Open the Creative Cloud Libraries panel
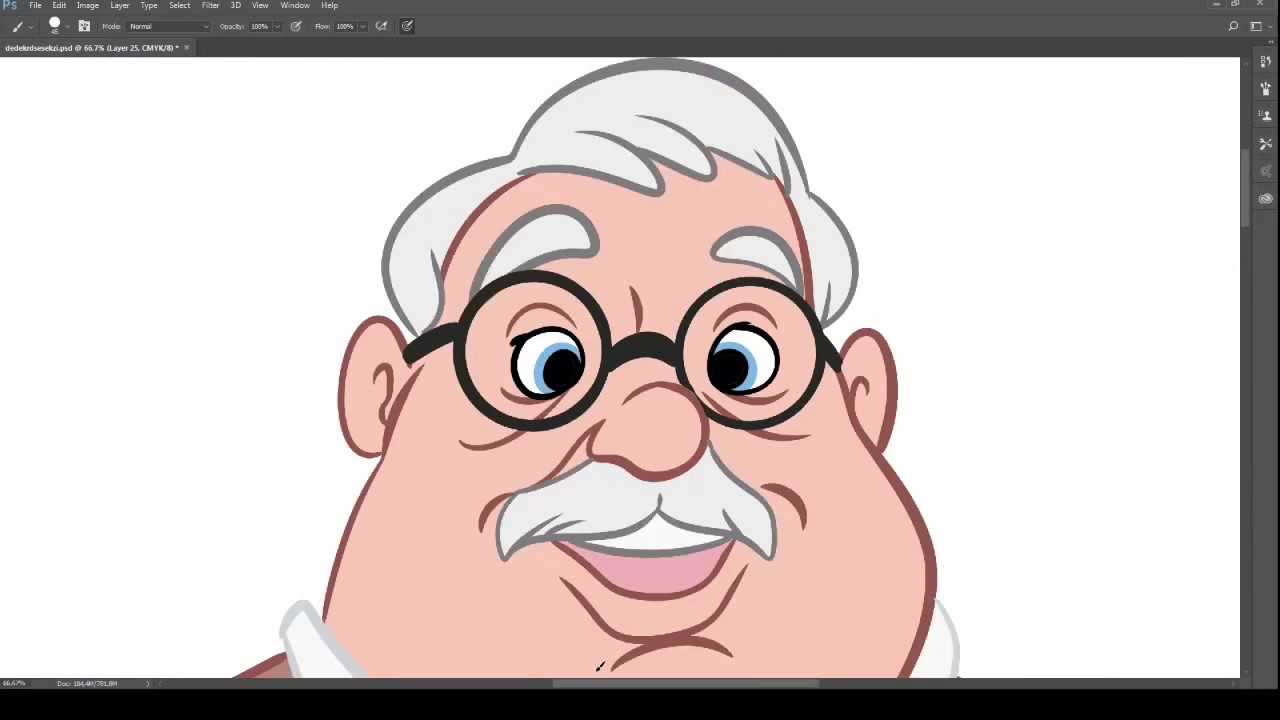 [x=1265, y=198]
